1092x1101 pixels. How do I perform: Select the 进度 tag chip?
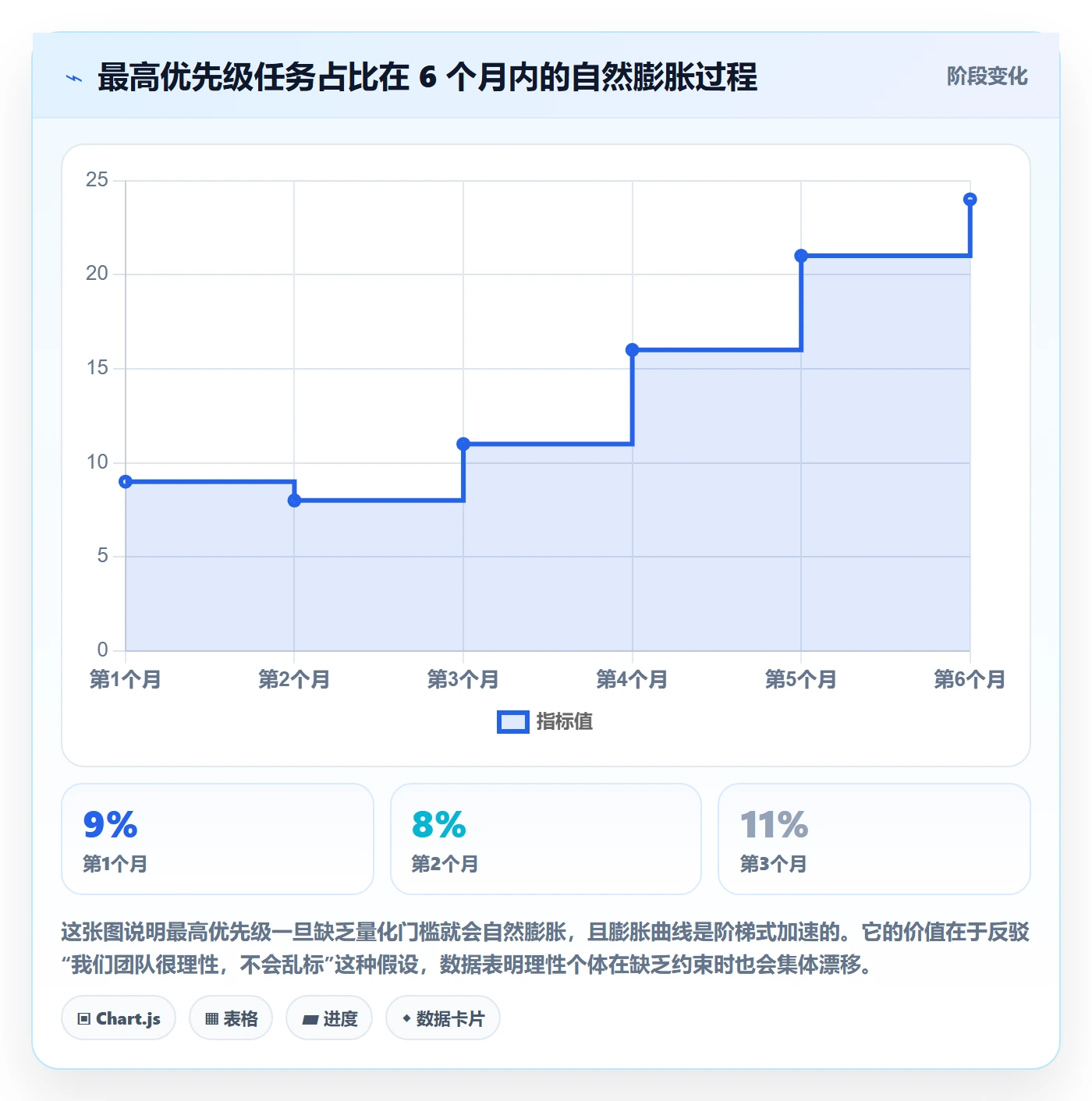point(329,1018)
